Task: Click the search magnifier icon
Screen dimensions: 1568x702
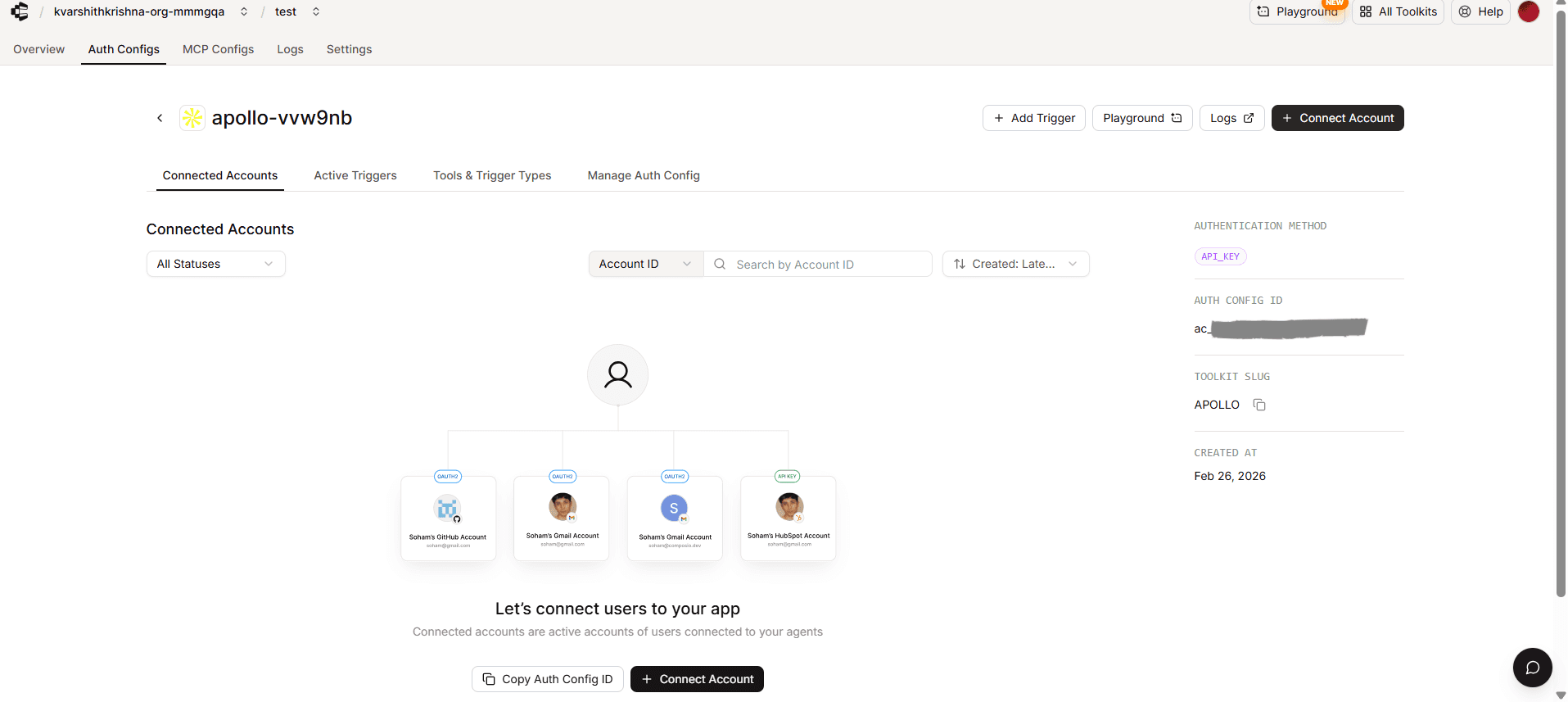Action: point(720,264)
